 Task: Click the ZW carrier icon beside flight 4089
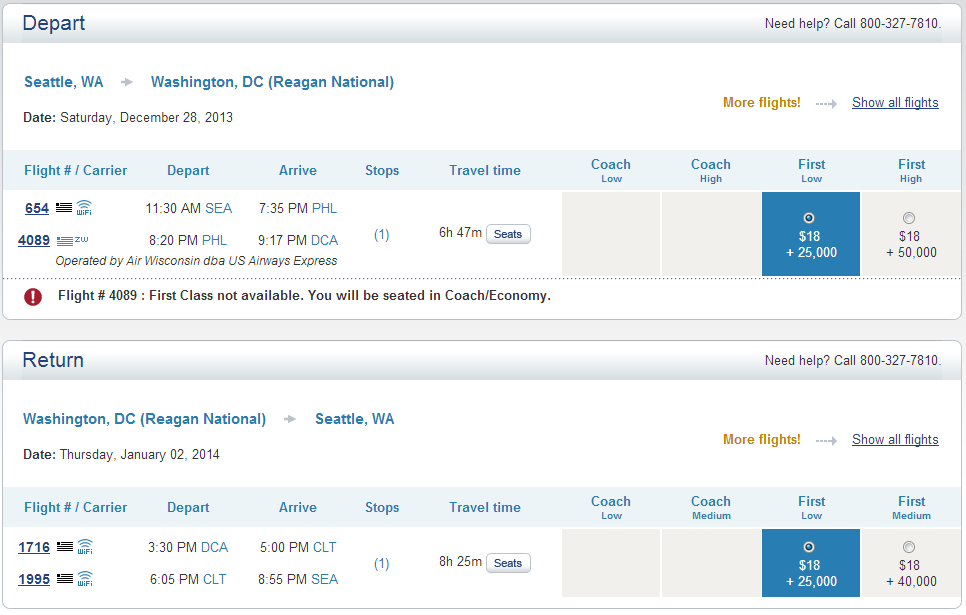[72, 240]
